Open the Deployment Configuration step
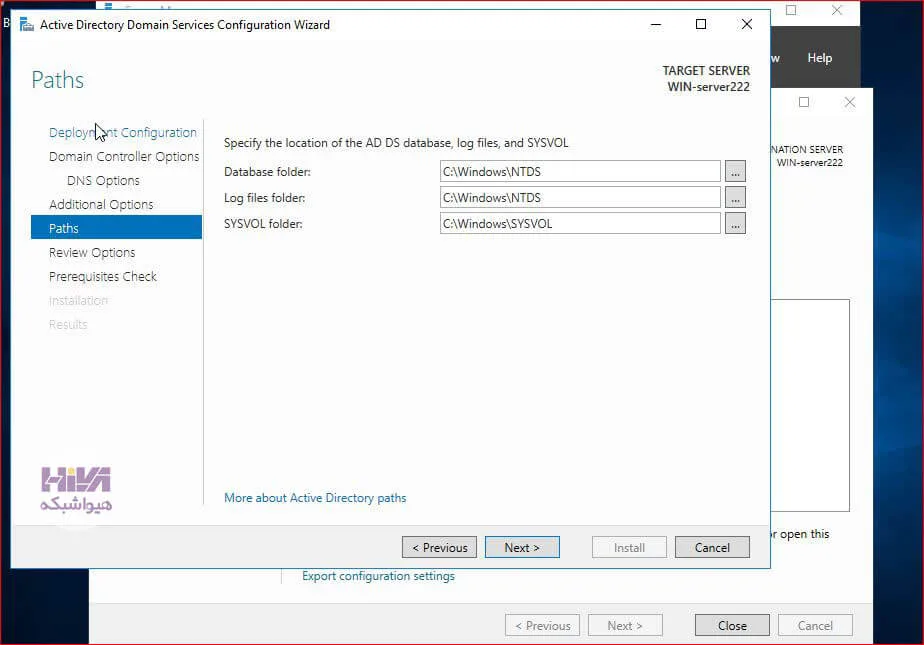This screenshot has height=645, width=924. (x=123, y=133)
